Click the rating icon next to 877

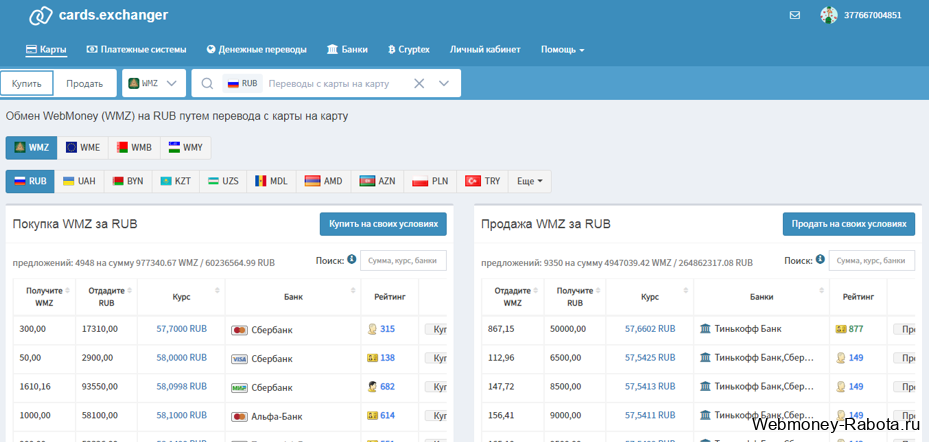(x=841, y=329)
